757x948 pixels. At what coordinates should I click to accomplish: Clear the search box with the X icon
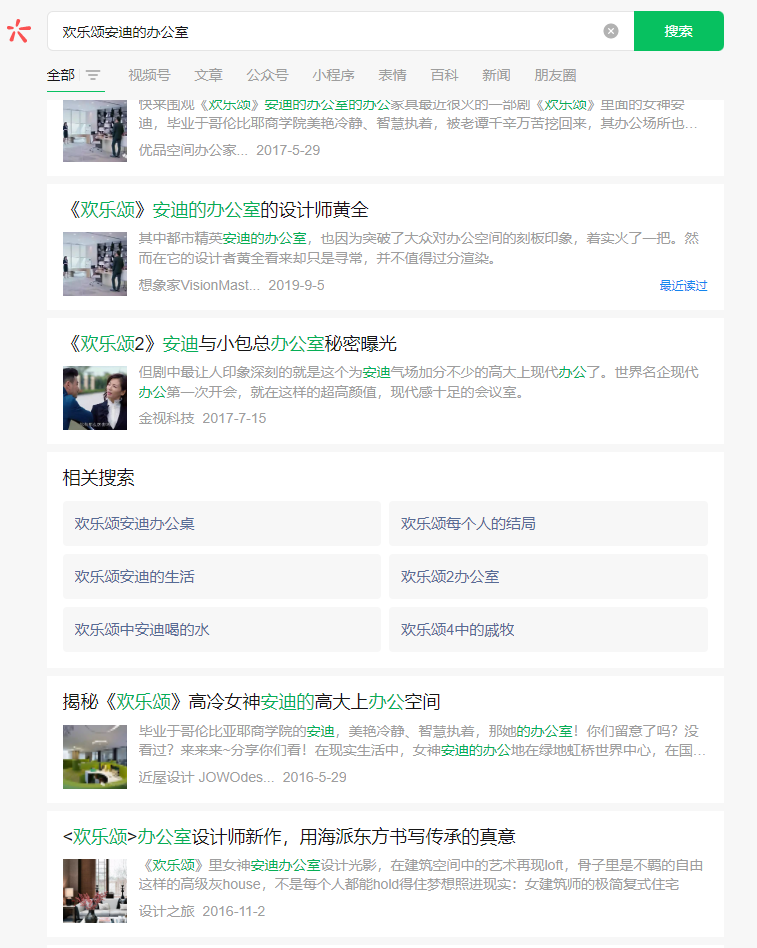tap(611, 31)
